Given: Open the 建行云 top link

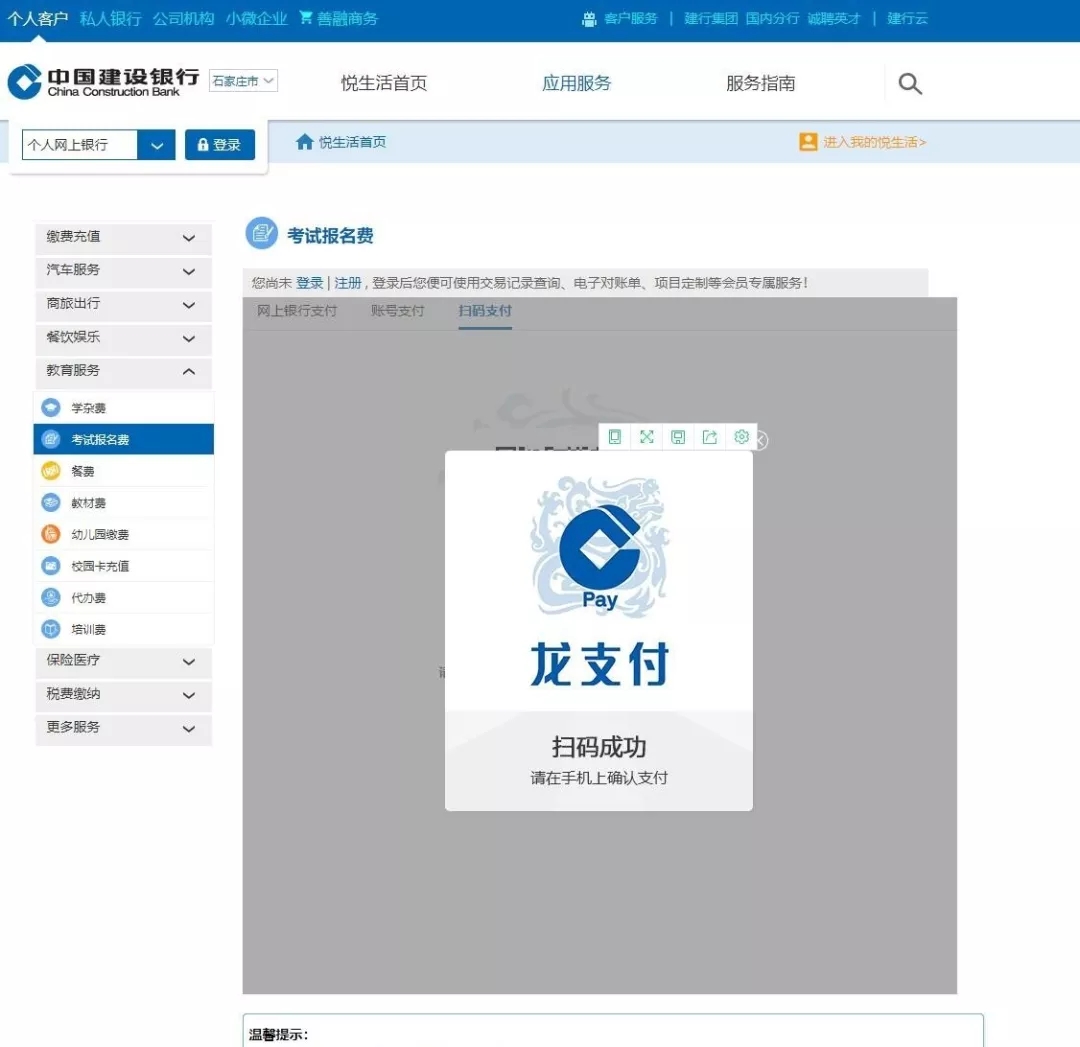Looking at the screenshot, I should pos(907,19).
